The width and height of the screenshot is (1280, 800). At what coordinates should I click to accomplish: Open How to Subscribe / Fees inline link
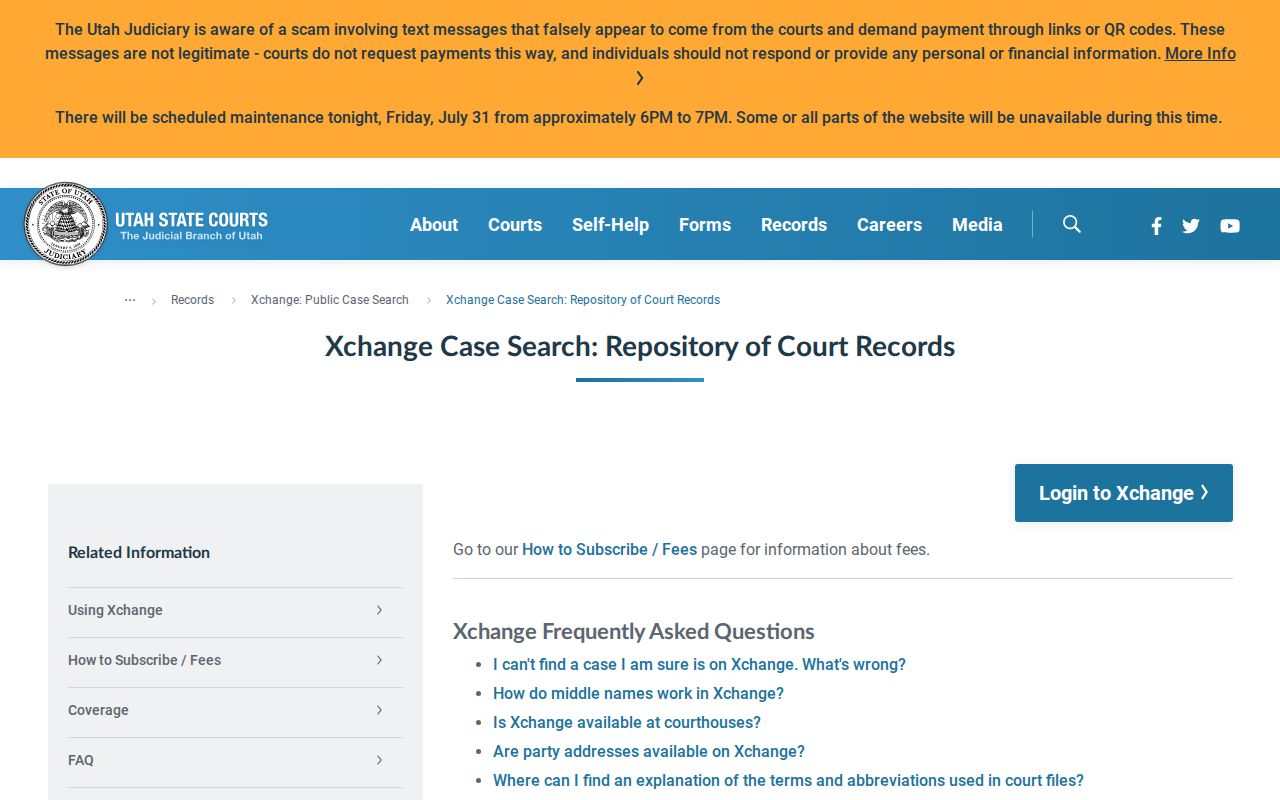(x=609, y=549)
